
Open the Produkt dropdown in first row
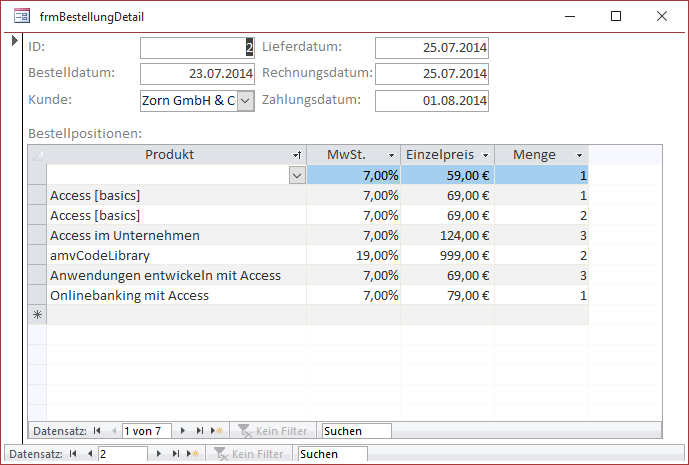(x=297, y=176)
